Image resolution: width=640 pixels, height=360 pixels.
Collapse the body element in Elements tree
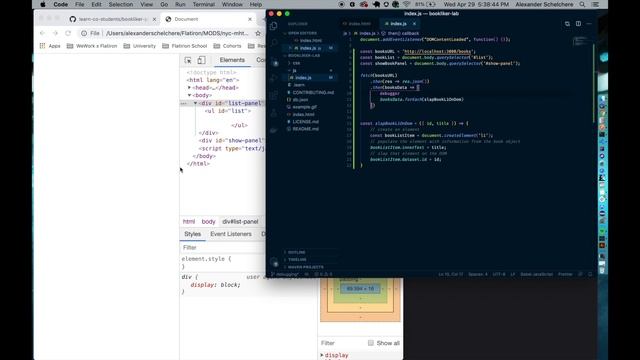(x=189, y=95)
